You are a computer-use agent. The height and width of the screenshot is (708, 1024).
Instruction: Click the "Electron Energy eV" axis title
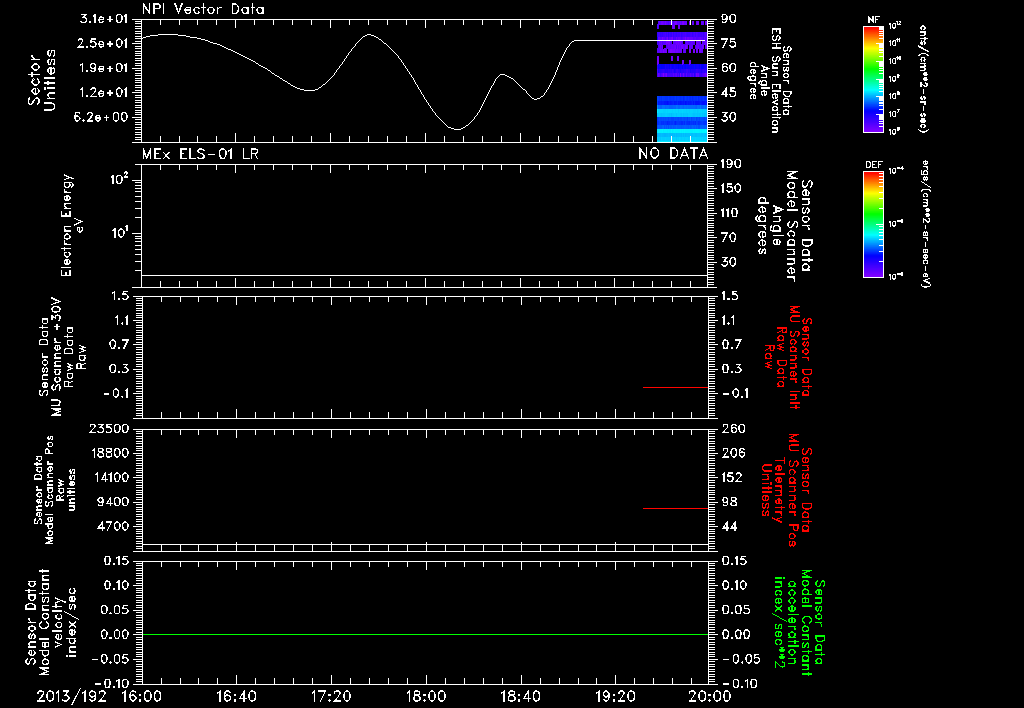72,225
